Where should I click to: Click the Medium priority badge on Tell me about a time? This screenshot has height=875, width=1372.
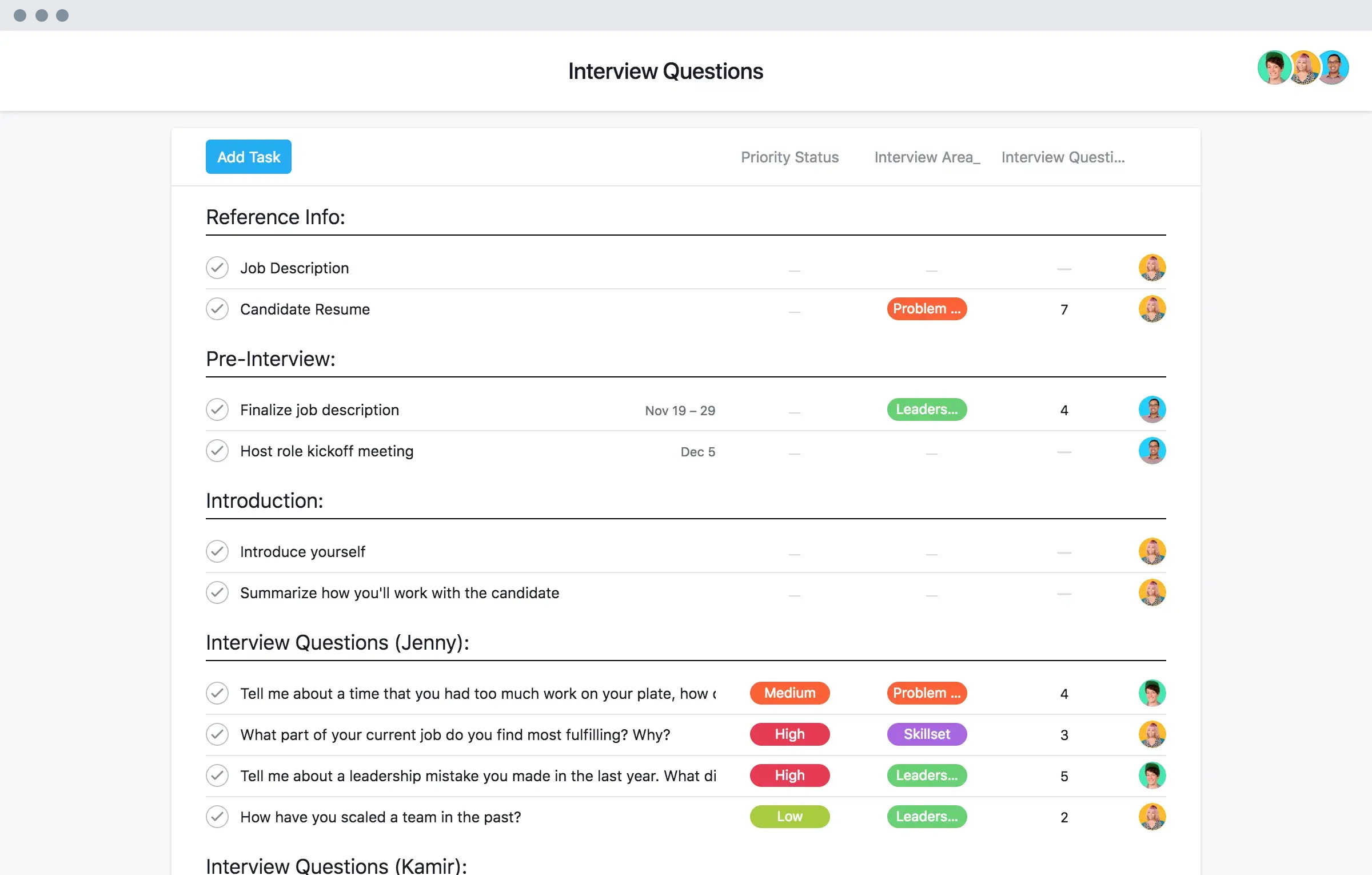click(x=790, y=693)
